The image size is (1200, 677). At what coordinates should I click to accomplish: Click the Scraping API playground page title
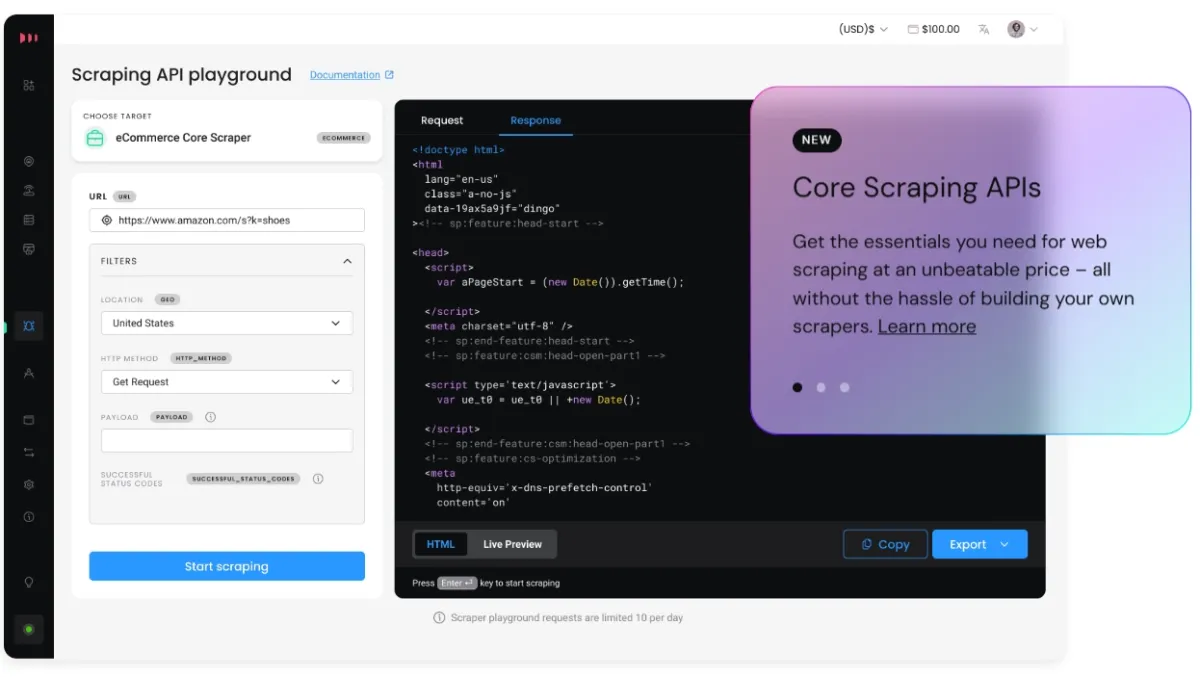click(182, 75)
